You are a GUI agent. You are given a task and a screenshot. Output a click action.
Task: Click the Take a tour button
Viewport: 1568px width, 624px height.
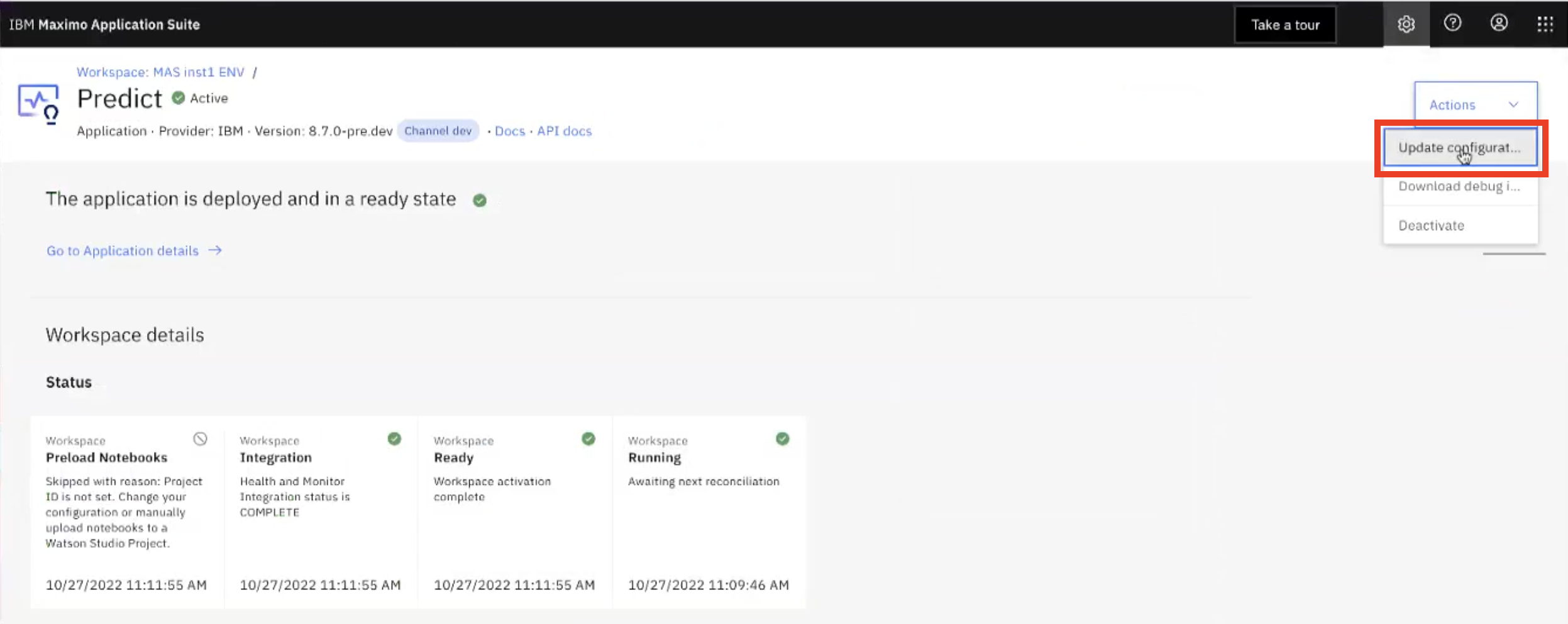[x=1285, y=25]
